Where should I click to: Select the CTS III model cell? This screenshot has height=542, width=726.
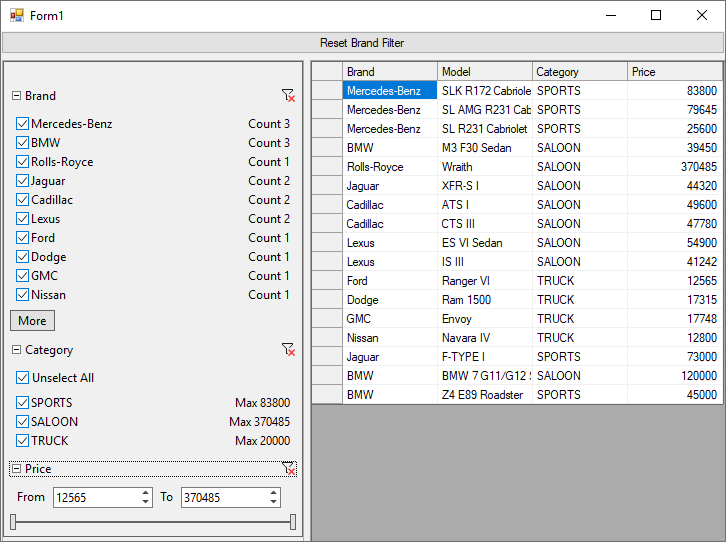485,224
